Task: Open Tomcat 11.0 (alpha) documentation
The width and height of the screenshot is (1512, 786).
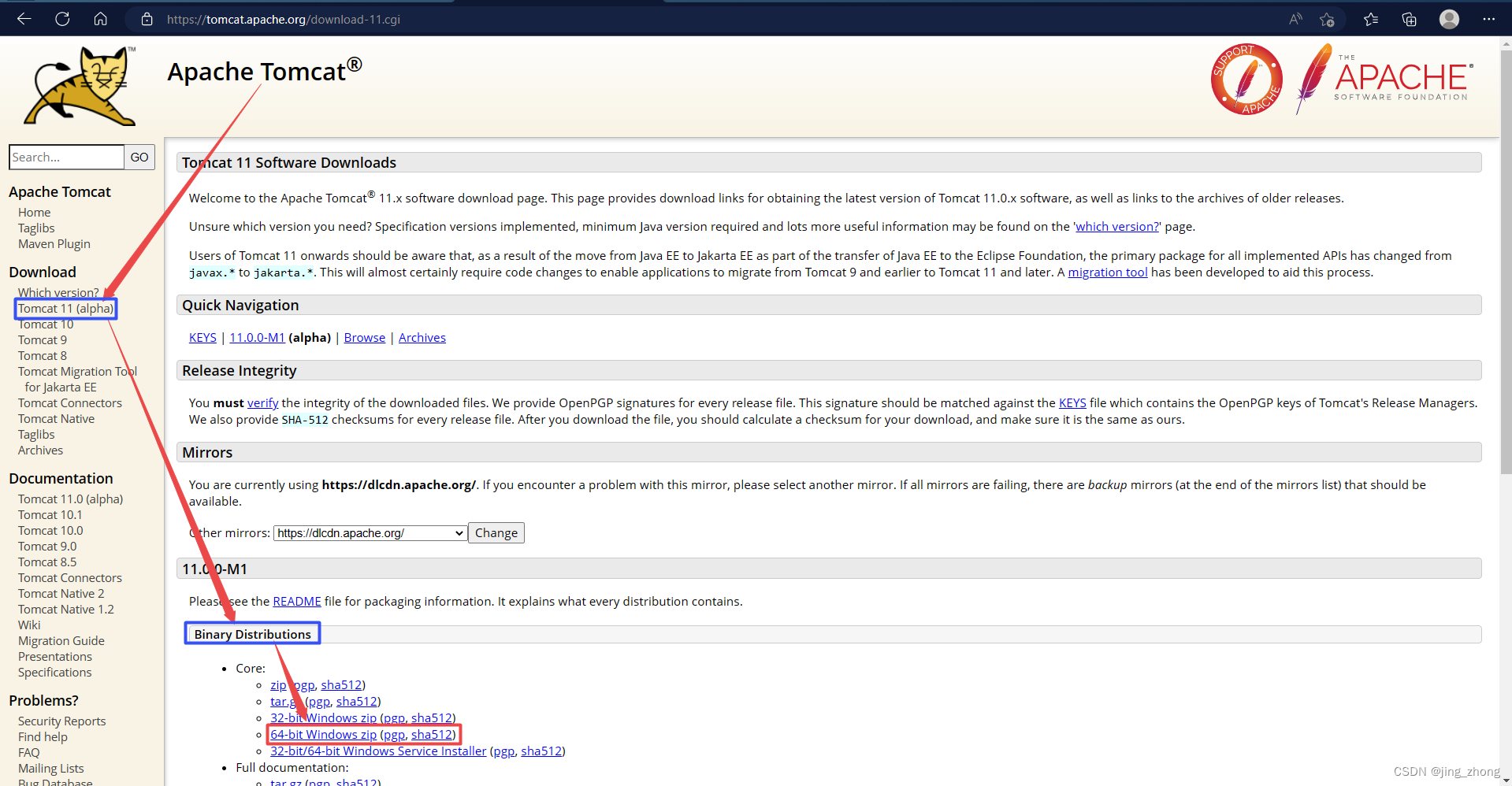Action: point(70,499)
